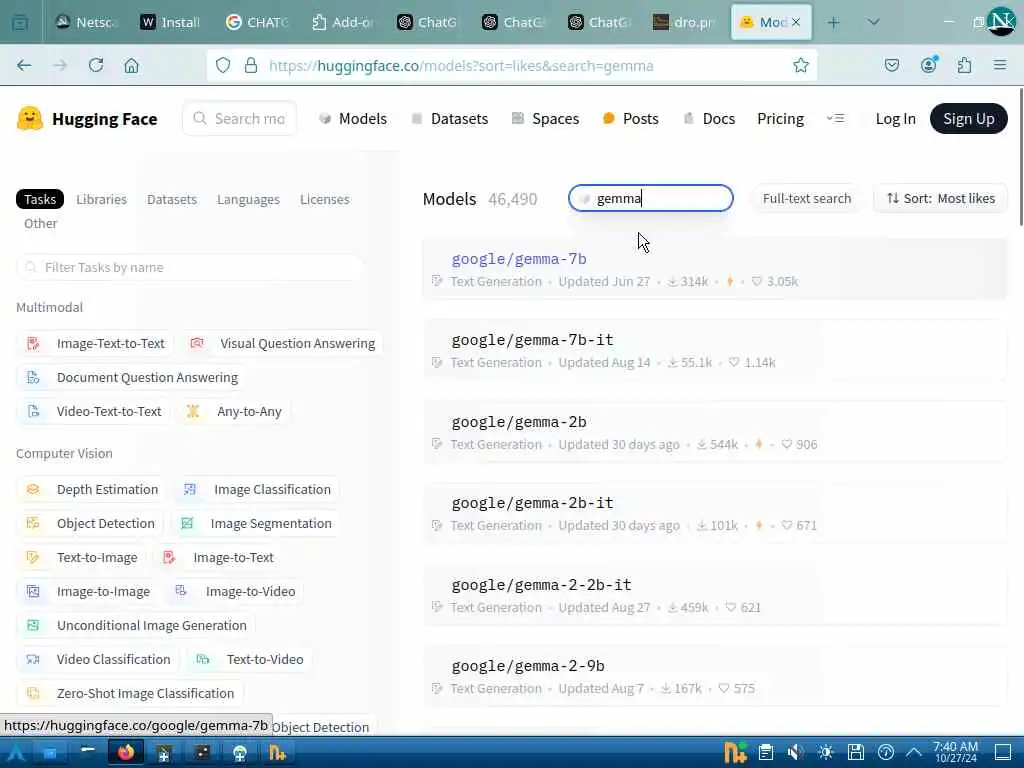Select the Image-to-Text task filter
The height and width of the screenshot is (768, 1024).
click(219, 558)
